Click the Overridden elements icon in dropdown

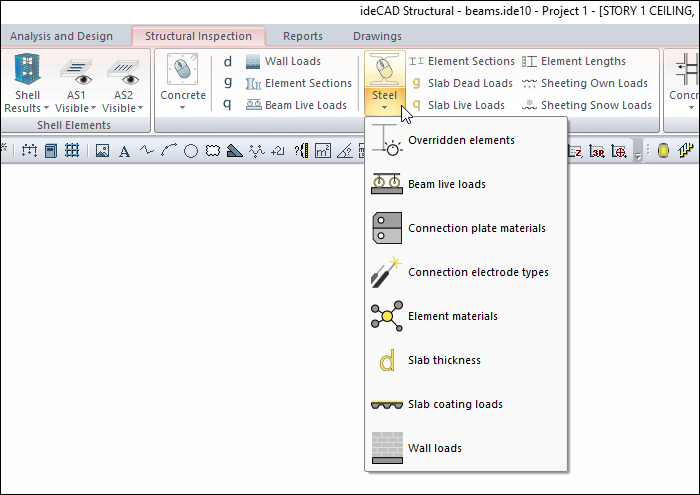387,141
